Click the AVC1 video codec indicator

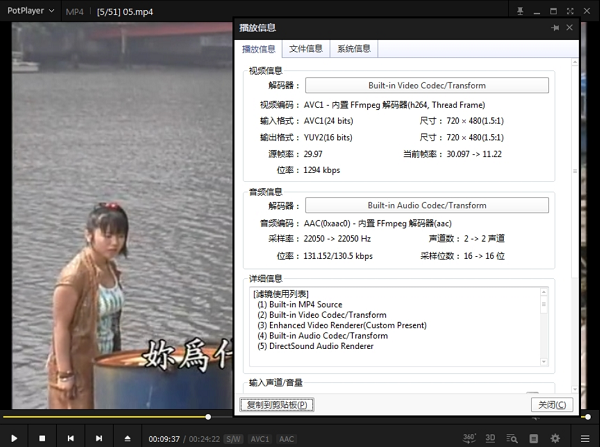click(x=260, y=438)
